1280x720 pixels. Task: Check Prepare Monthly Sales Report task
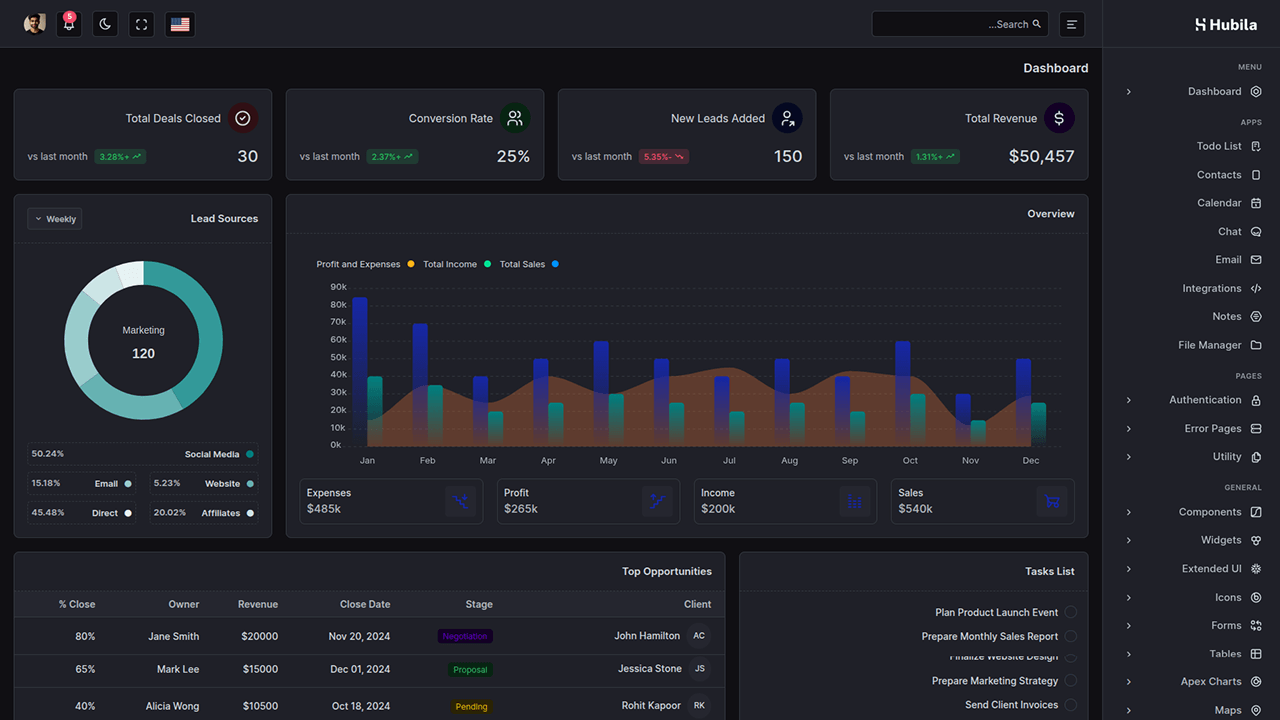[x=1070, y=636]
